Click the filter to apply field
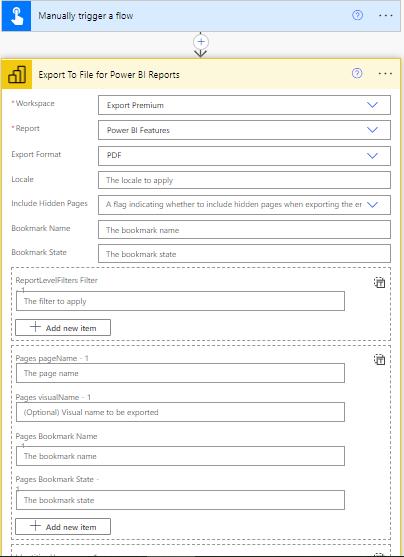Image resolution: width=404 pixels, height=557 pixels. click(180, 301)
